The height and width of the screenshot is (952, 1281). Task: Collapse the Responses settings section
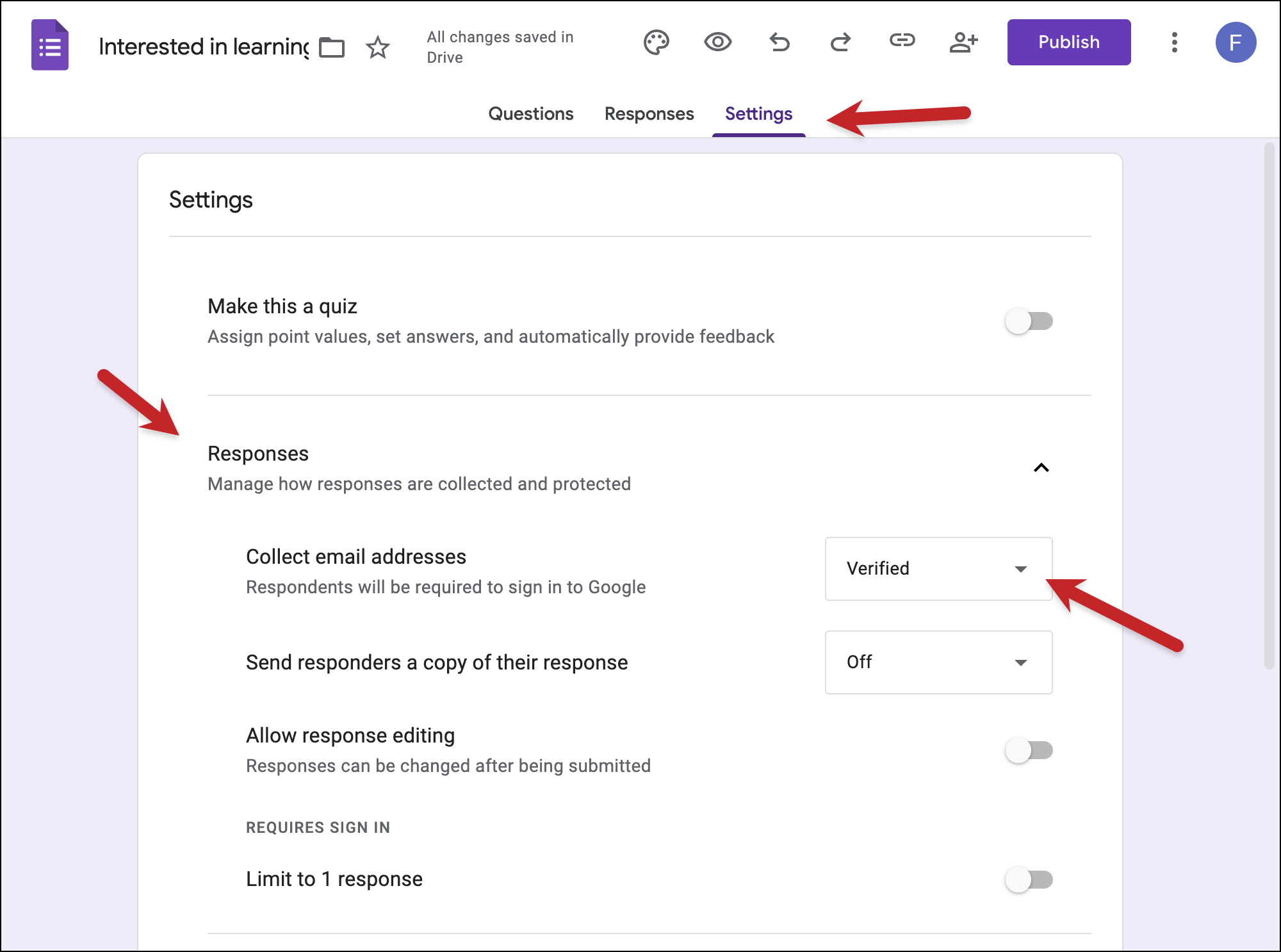pyautogui.click(x=1042, y=468)
